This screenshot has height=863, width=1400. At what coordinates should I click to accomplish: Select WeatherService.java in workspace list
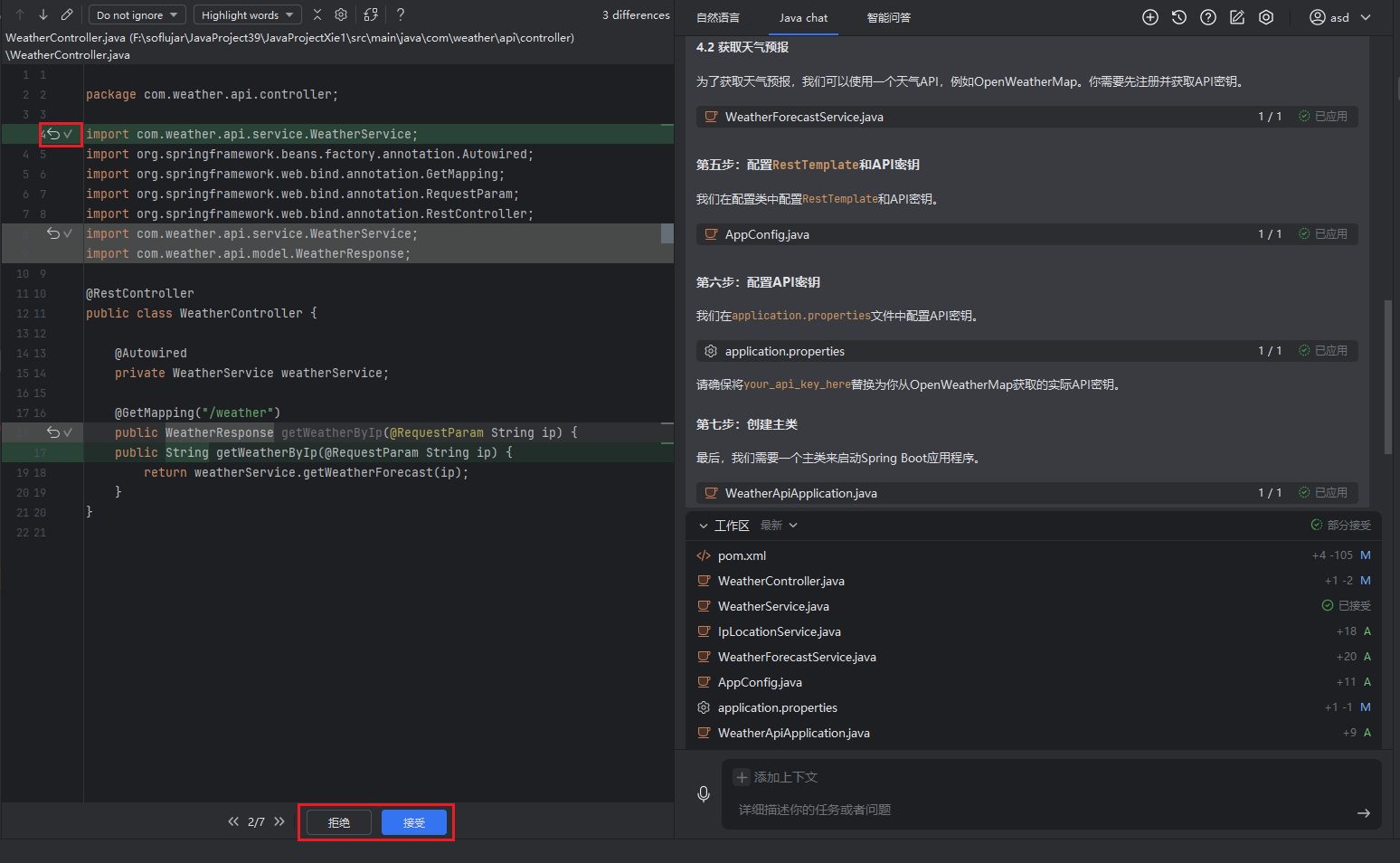(1034, 606)
